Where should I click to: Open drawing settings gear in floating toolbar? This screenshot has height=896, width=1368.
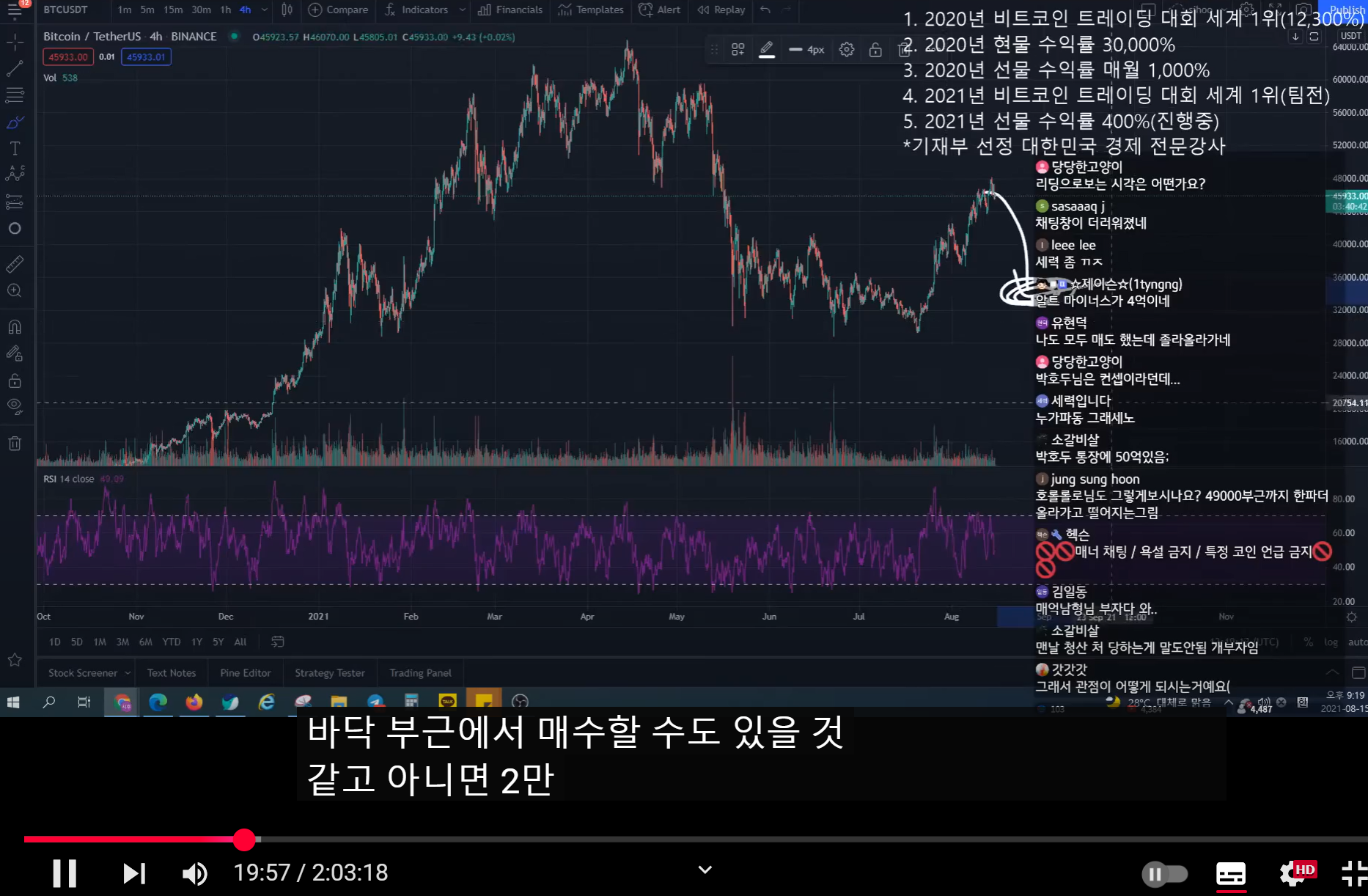click(x=847, y=49)
